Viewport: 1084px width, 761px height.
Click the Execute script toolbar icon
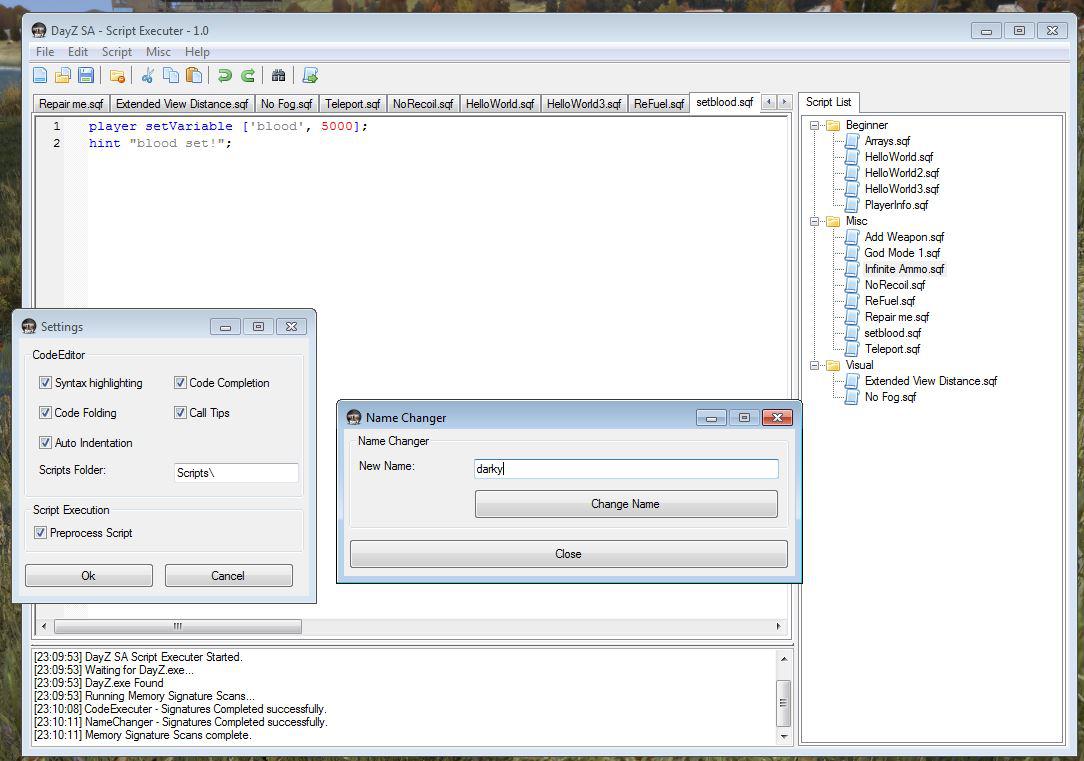310,75
